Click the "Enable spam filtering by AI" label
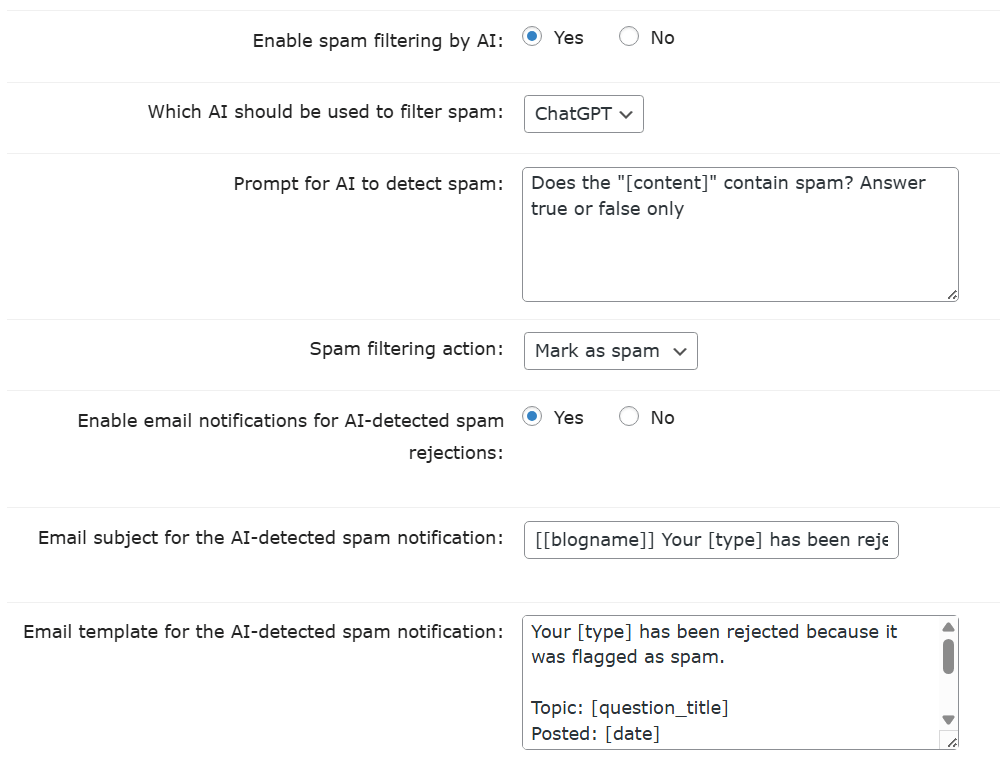The image size is (1000, 770). coord(378,41)
